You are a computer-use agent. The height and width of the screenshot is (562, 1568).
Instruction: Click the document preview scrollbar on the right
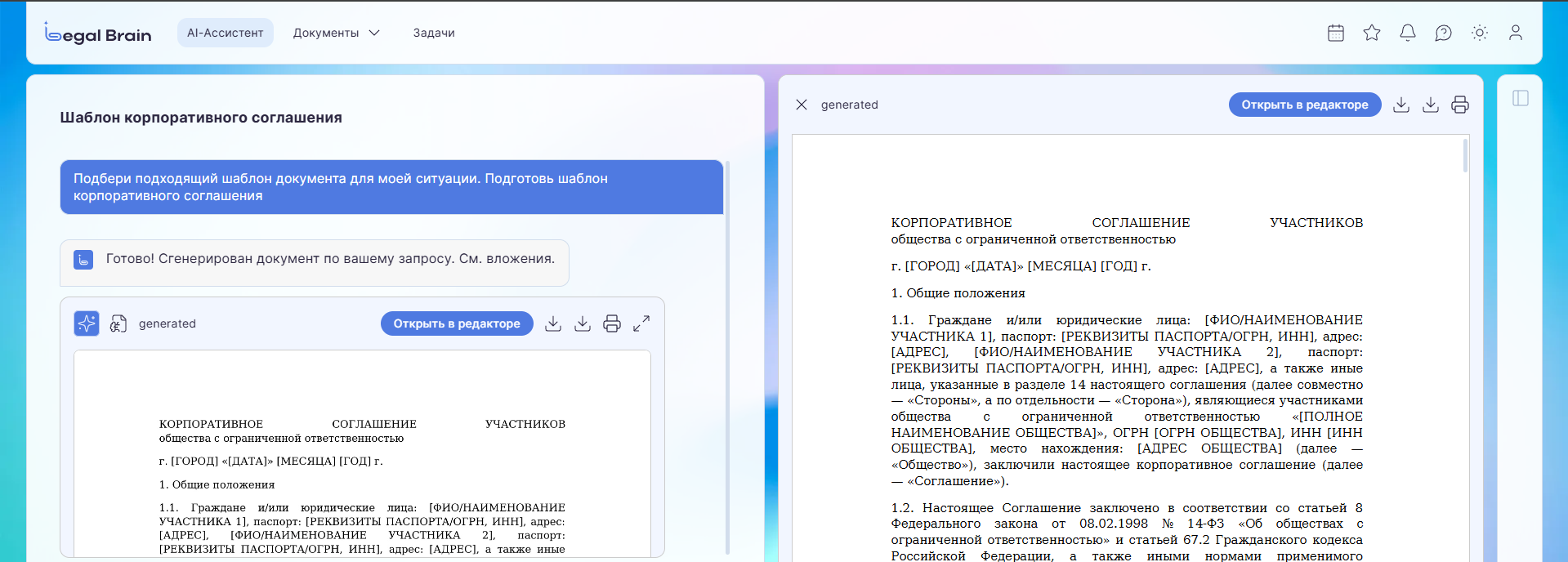(1465, 155)
